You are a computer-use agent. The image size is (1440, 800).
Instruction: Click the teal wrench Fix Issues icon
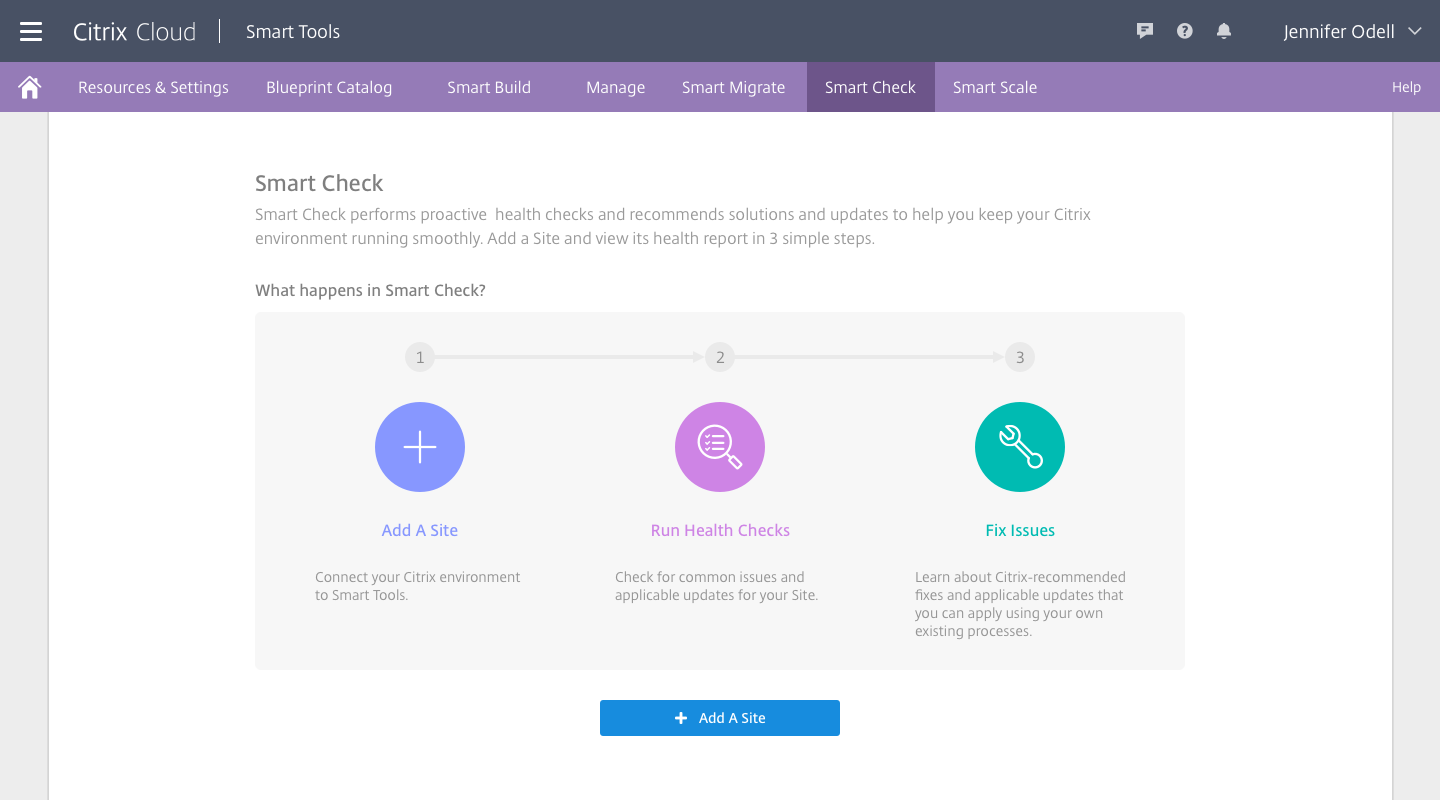[x=1020, y=447]
